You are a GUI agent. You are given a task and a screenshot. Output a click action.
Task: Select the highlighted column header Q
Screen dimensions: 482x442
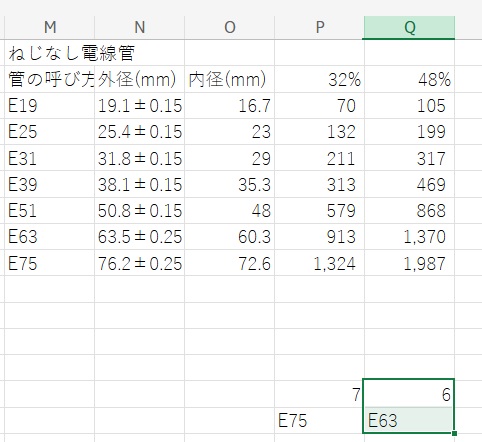(409, 27)
